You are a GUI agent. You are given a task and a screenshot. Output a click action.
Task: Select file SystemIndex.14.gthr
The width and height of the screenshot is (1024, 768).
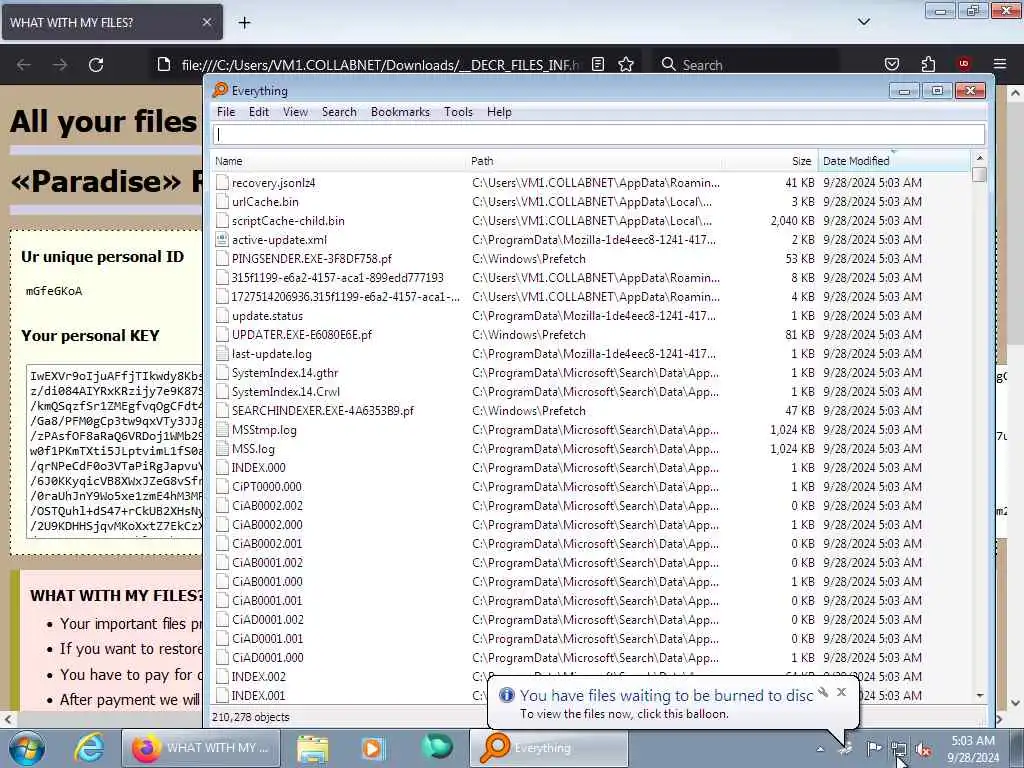click(285, 373)
